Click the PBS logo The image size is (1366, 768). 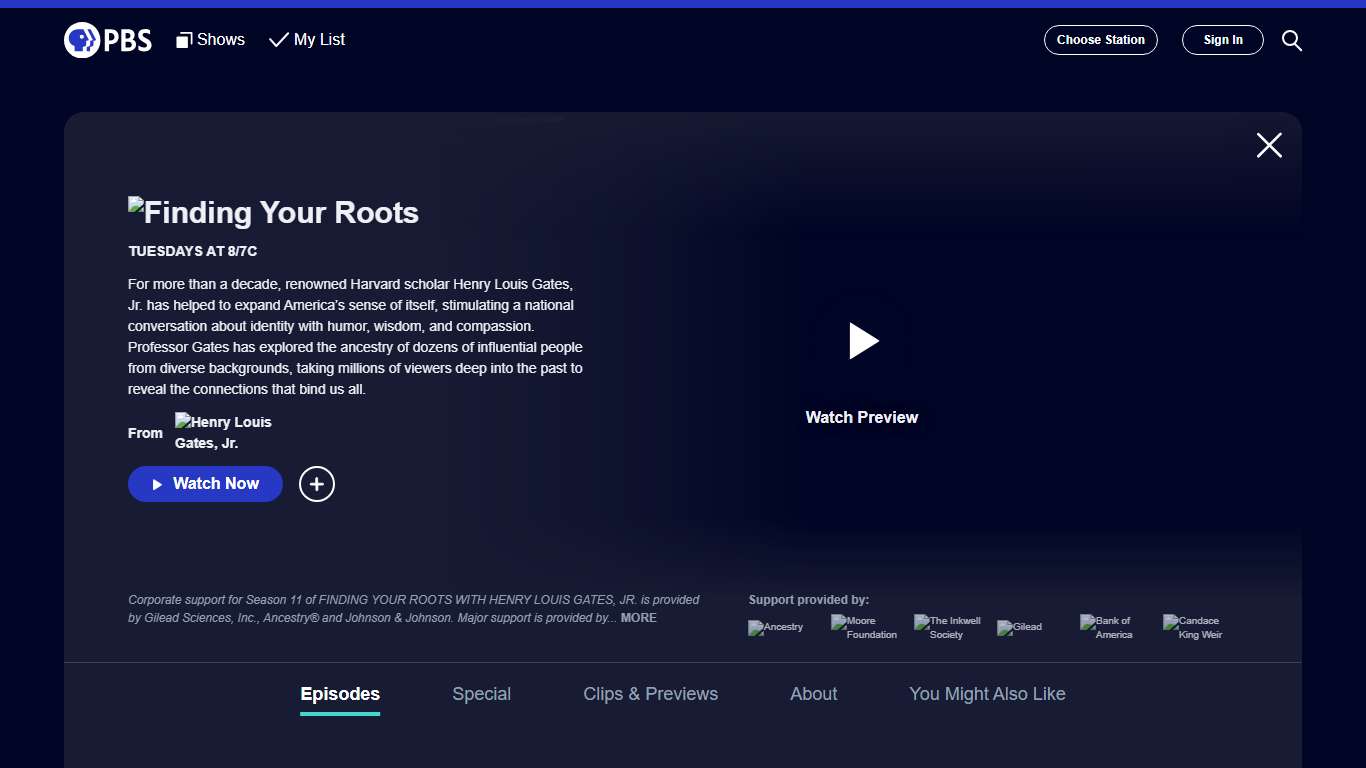click(x=107, y=40)
